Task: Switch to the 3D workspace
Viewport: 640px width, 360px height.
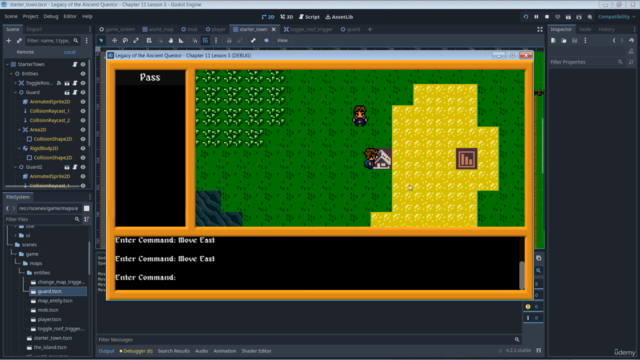Action: coord(287,17)
